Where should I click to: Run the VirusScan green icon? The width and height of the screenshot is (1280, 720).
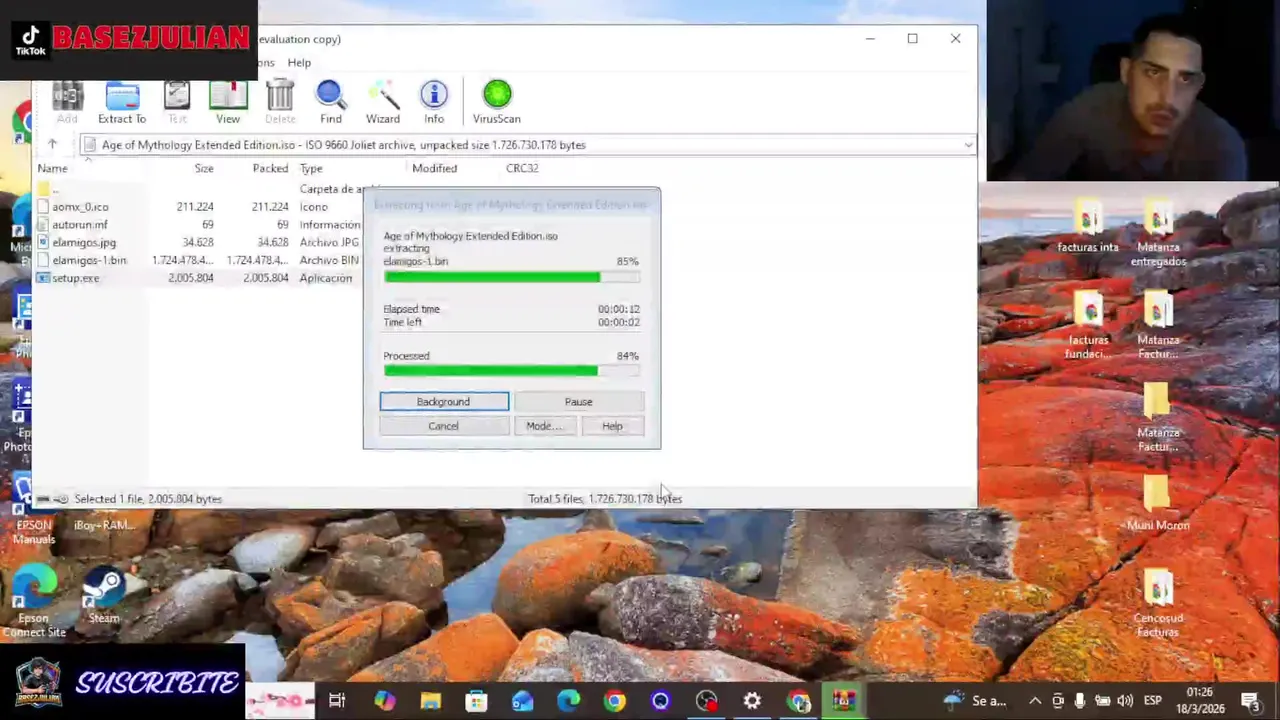[497, 103]
